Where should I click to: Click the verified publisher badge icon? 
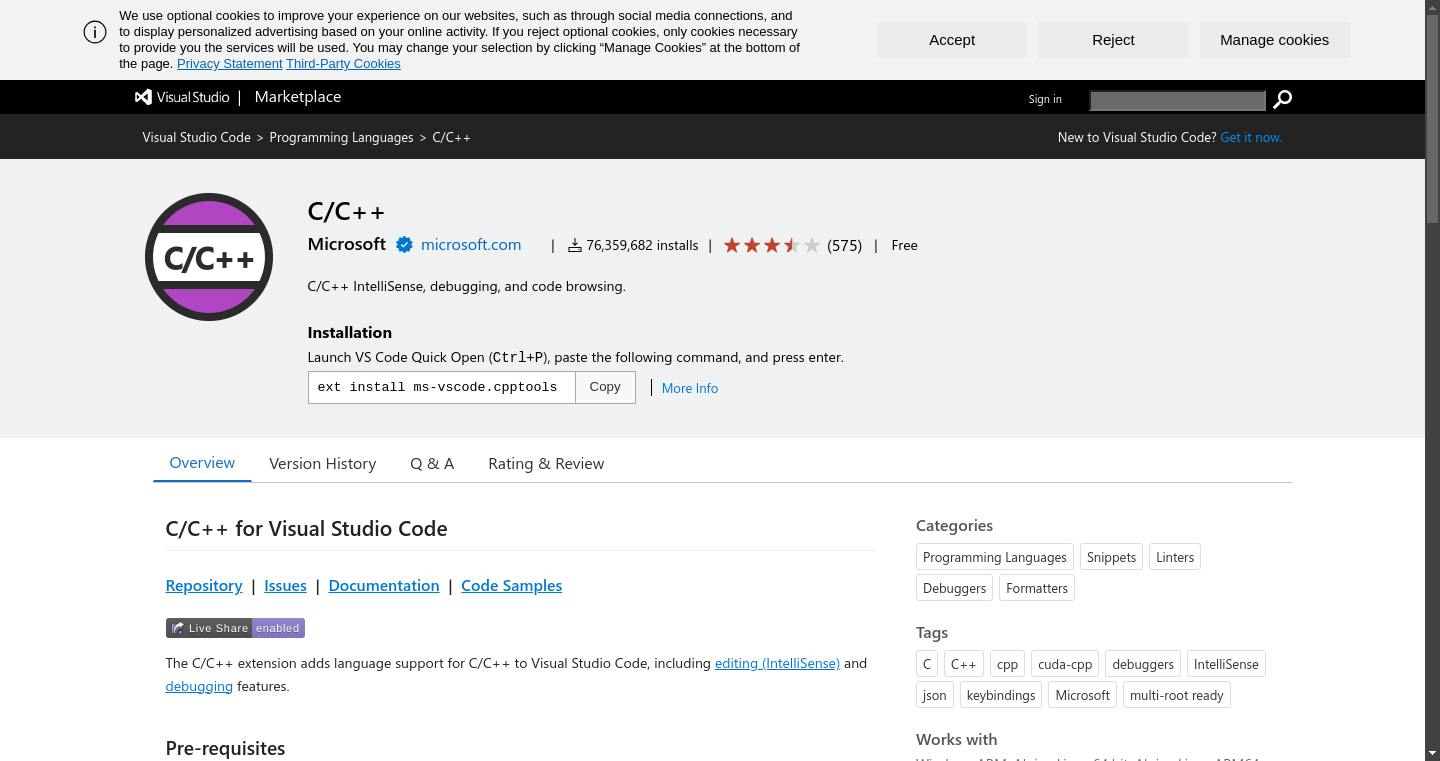click(x=404, y=245)
